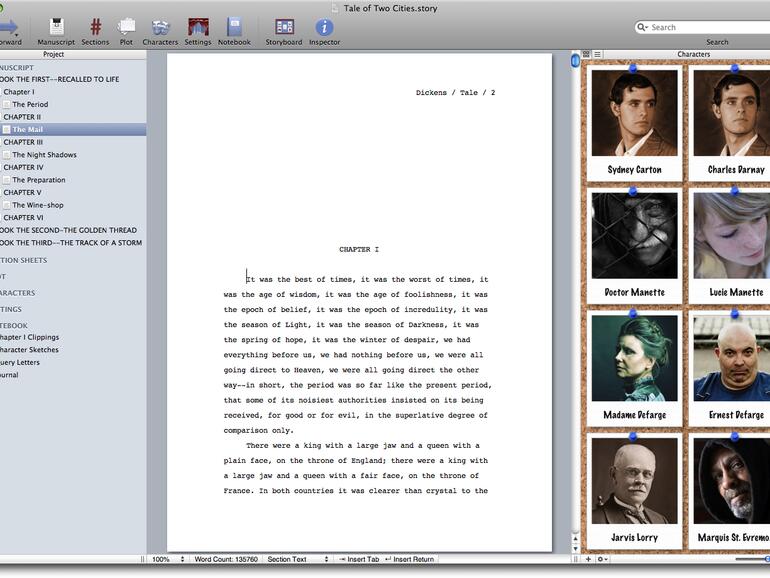
Task: Open the Section Text style dropdown
Action: (294, 559)
